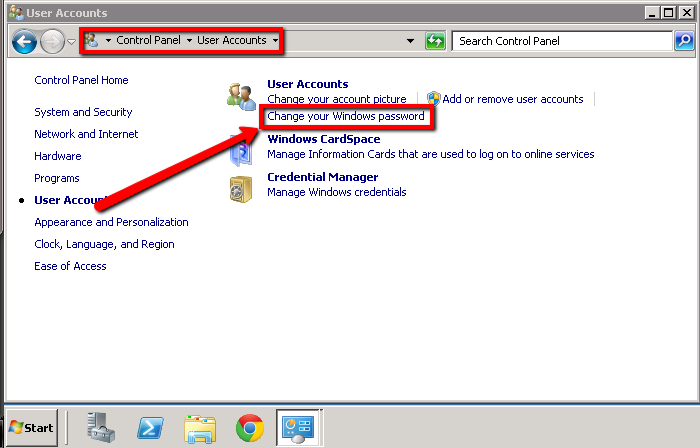
Task: Click Change your account picture
Action: click(x=337, y=99)
